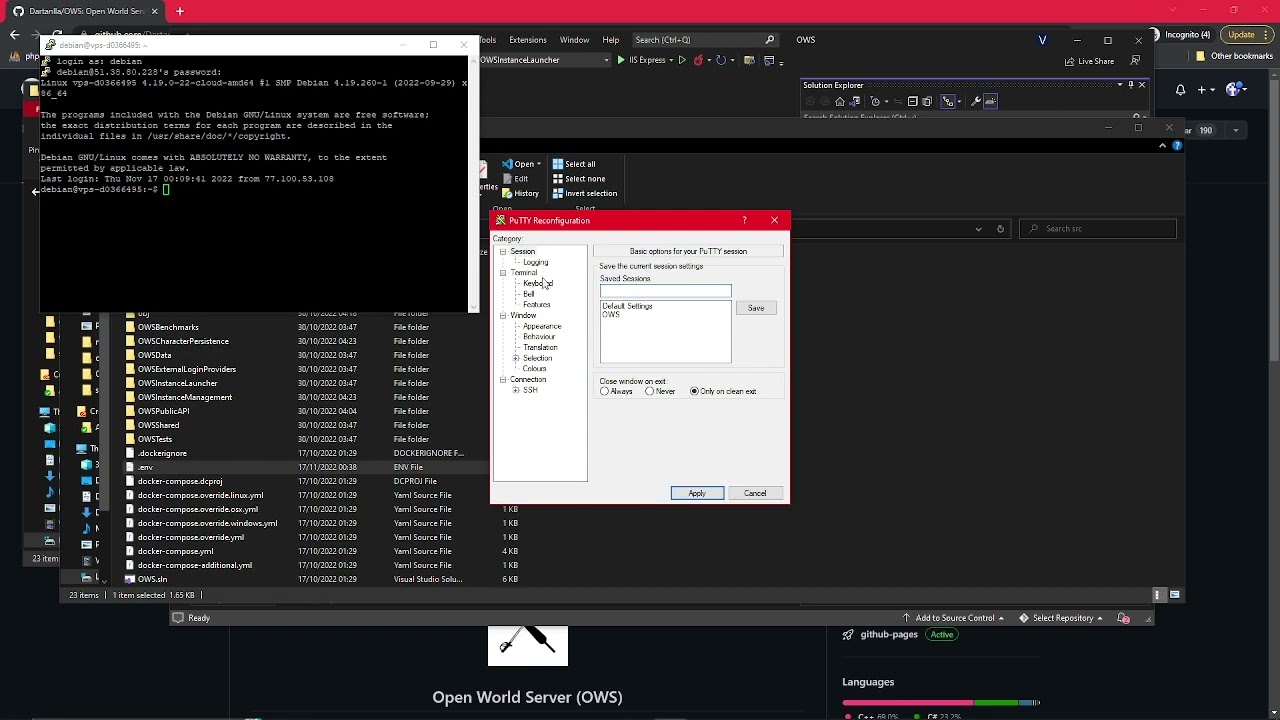
Task: Click Select none in File Explorer ribbon
Action: click(578, 179)
